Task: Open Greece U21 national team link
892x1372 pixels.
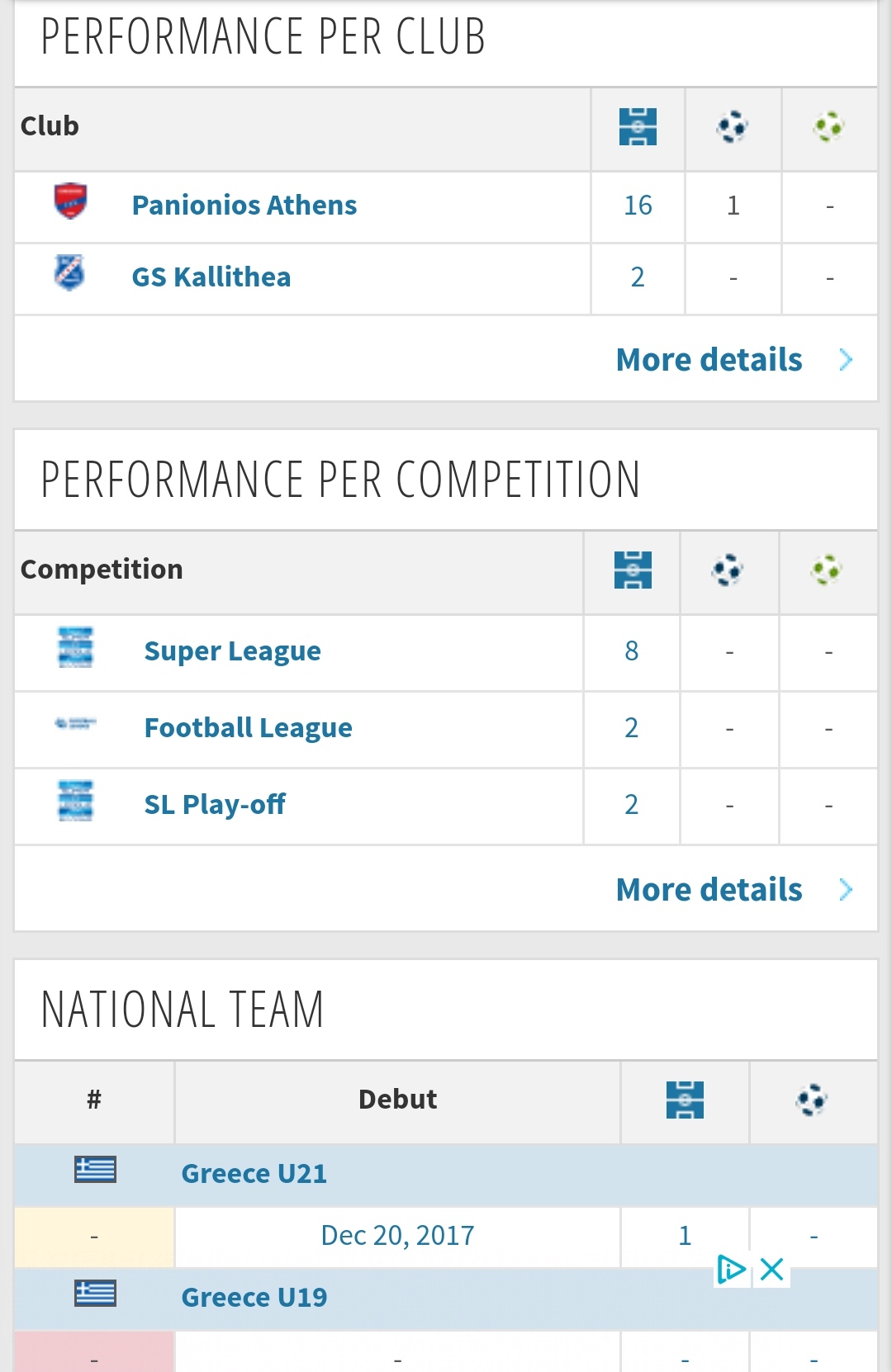Action: [254, 1173]
